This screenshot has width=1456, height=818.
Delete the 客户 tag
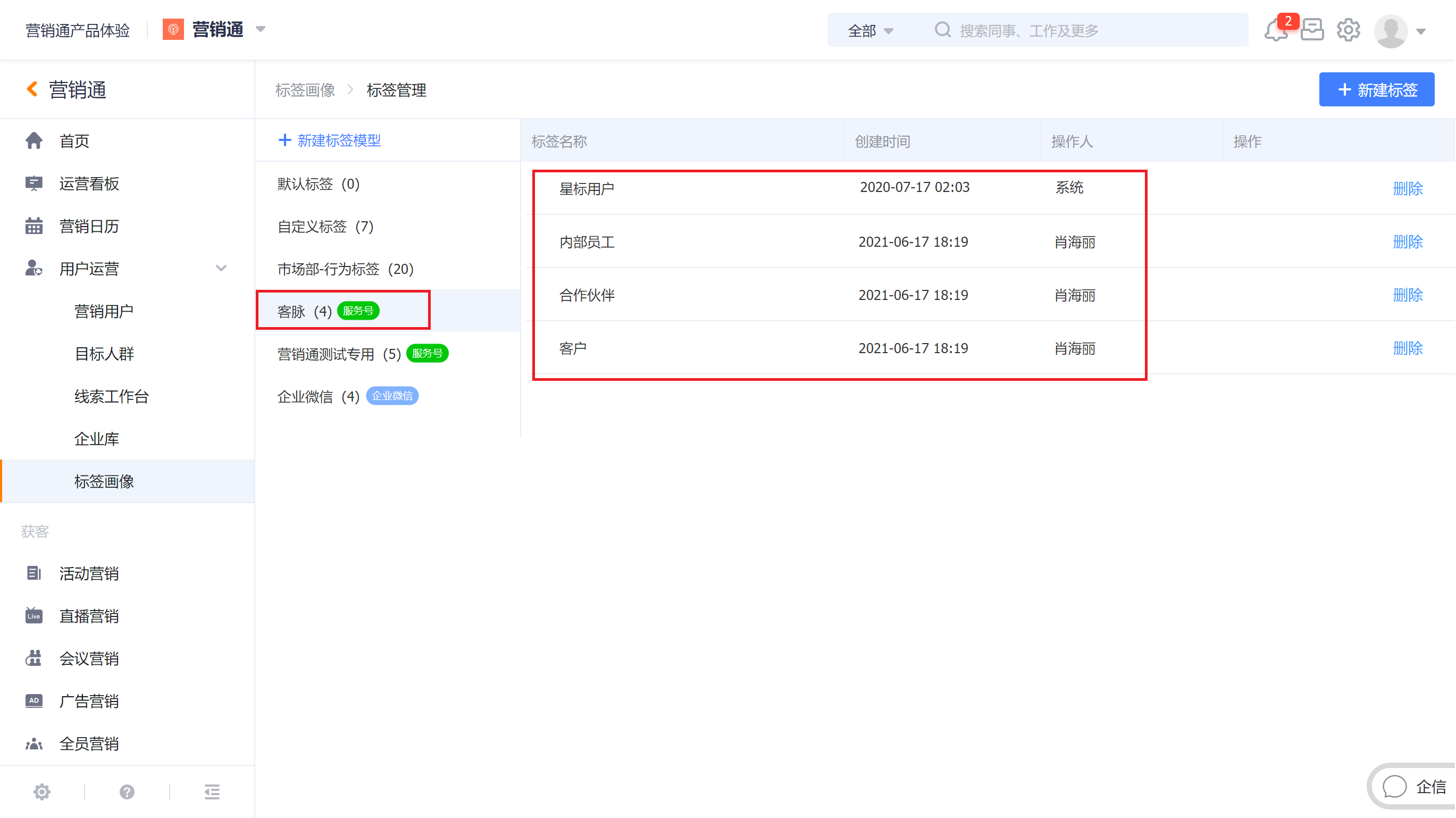click(x=1408, y=348)
